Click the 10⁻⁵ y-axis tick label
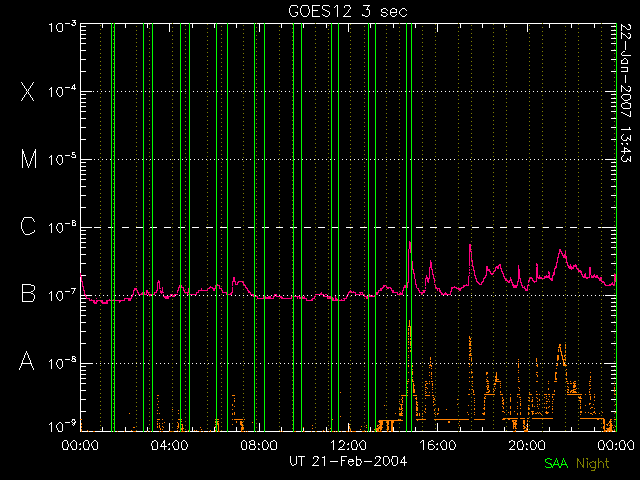 (62, 160)
